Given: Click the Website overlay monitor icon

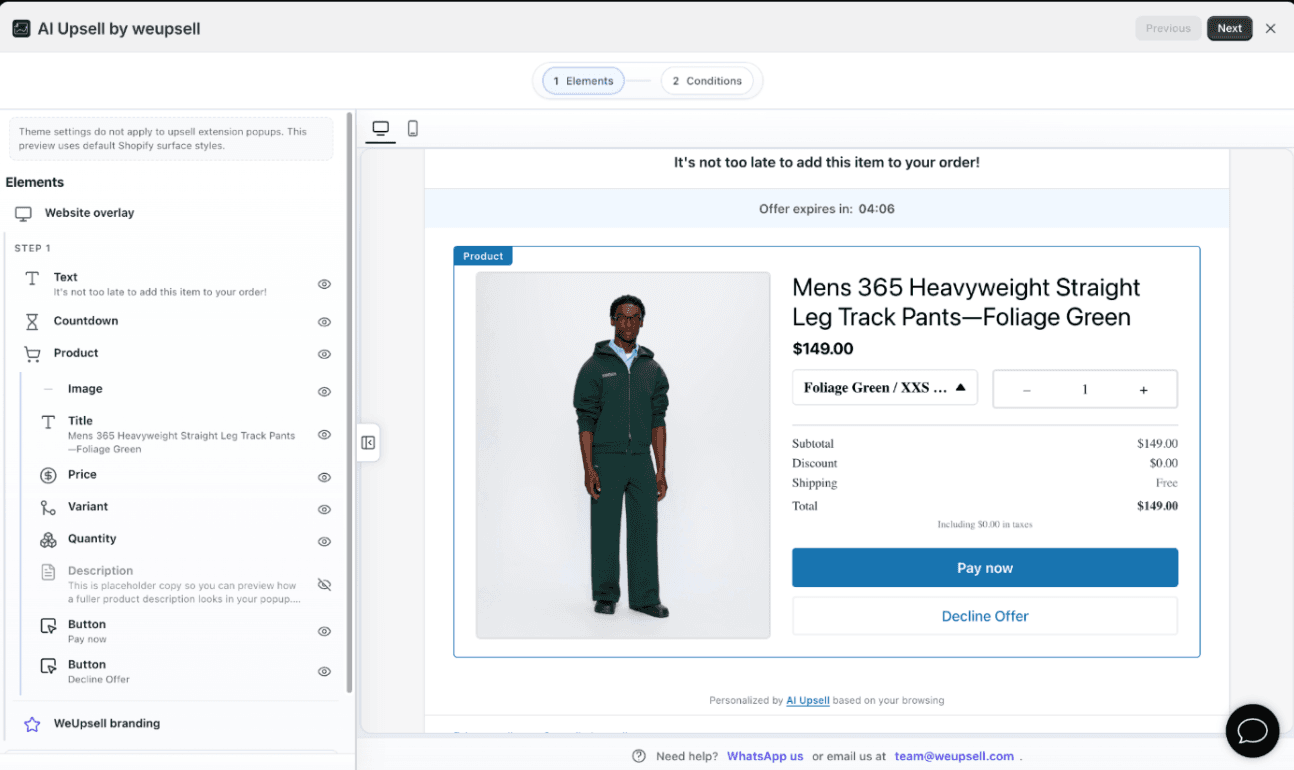Looking at the screenshot, I should 23,213.
